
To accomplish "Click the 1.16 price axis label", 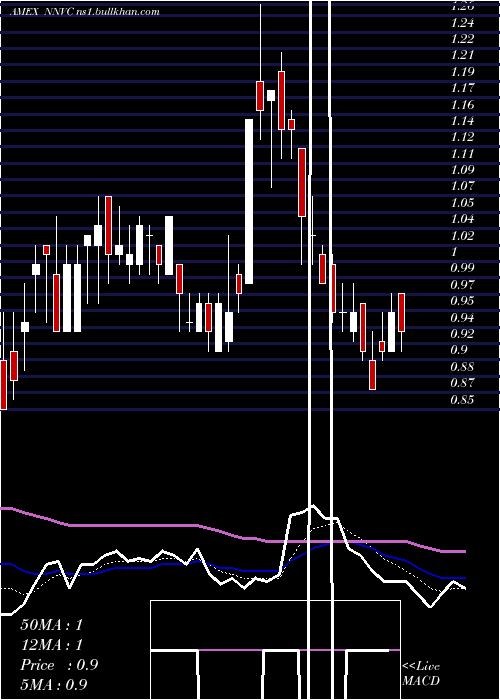I will coord(462,104).
